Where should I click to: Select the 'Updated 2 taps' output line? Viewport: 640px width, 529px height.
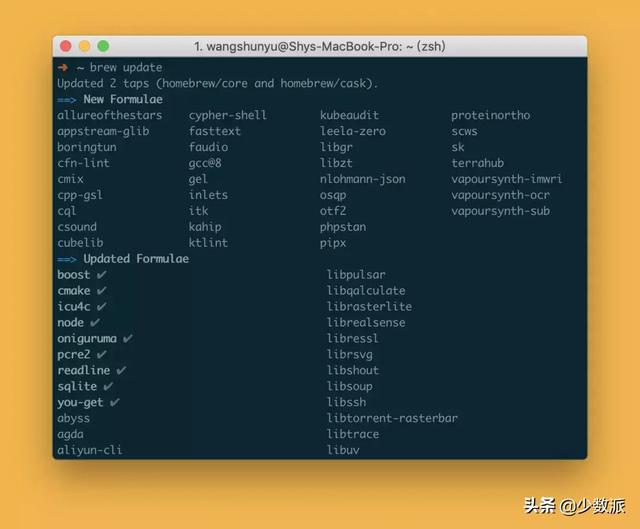click(218, 83)
